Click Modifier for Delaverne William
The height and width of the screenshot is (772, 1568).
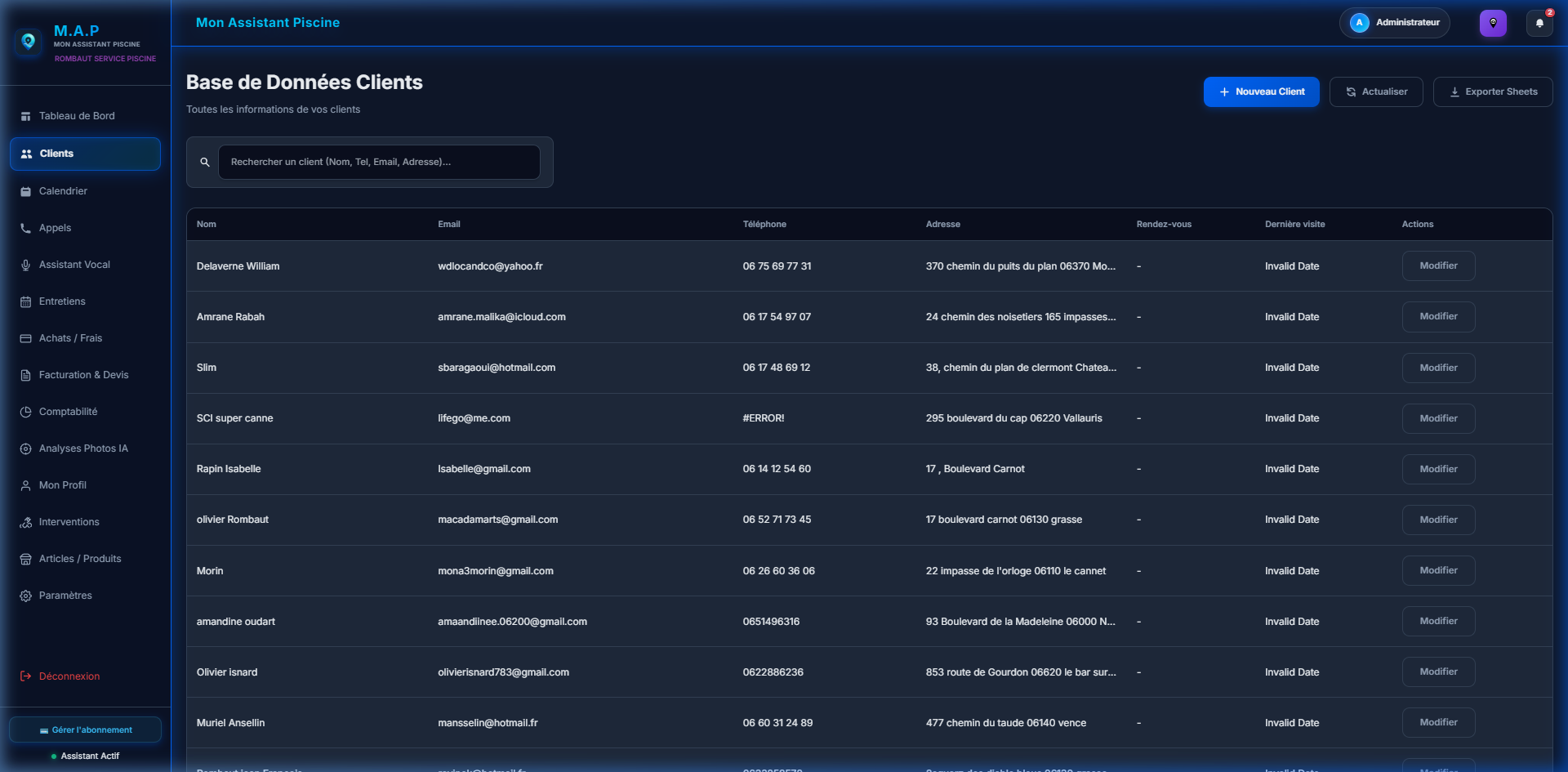coord(1438,266)
